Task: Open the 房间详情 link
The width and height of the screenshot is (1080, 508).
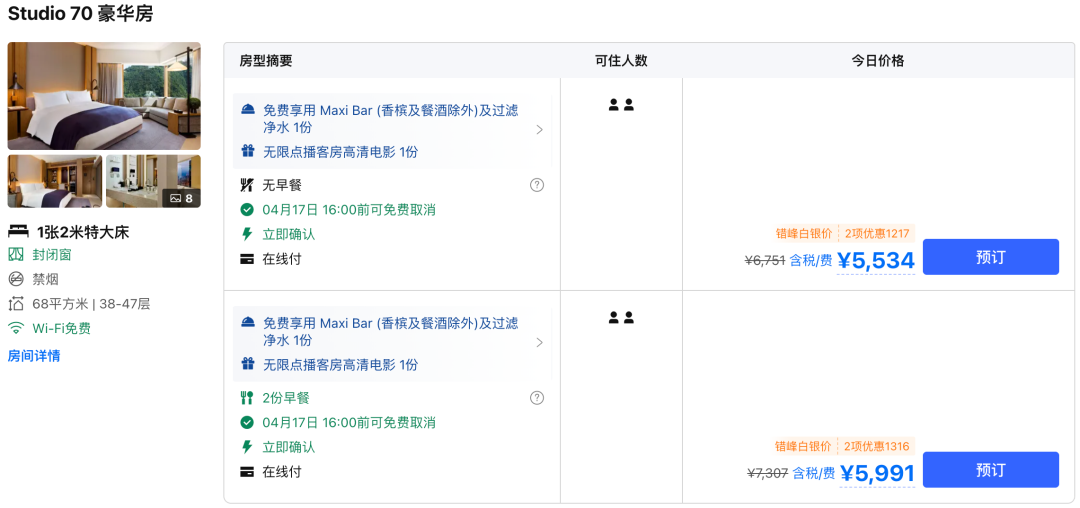Action: 34,356
